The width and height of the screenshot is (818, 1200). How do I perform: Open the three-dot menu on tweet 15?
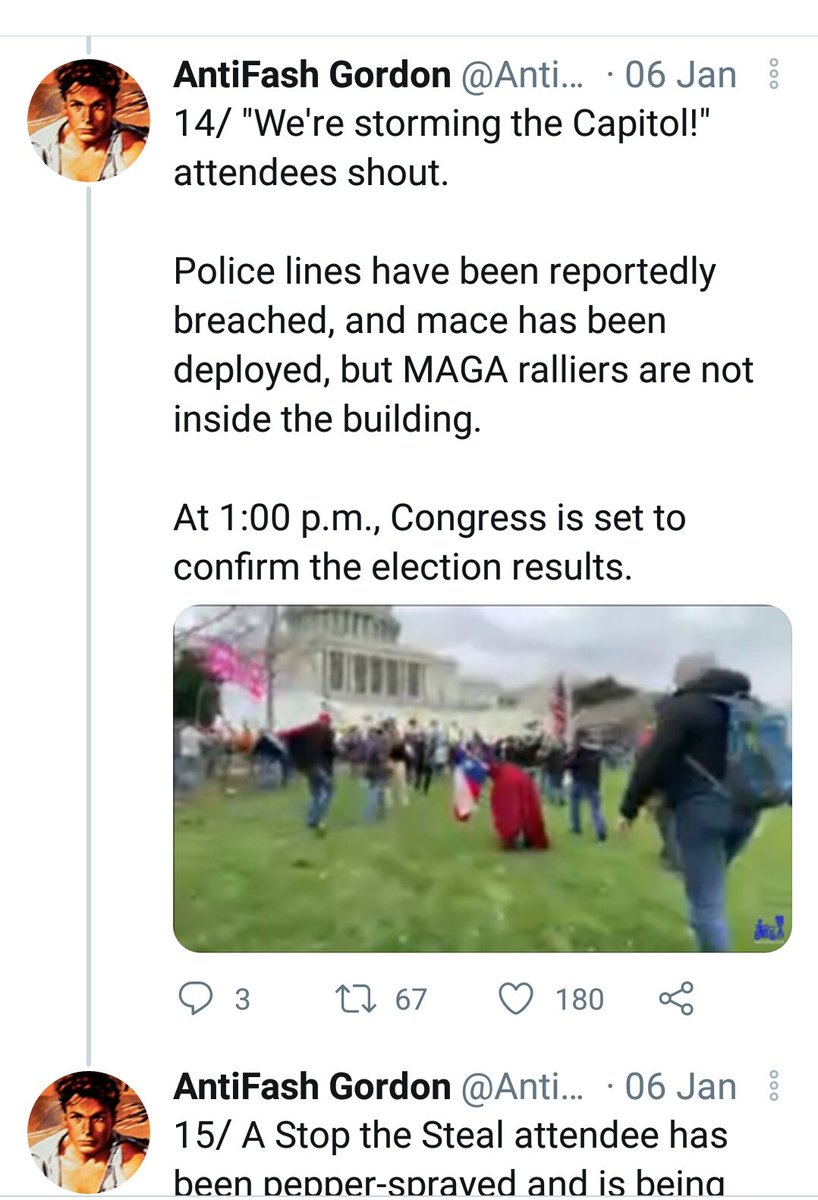(772, 1086)
